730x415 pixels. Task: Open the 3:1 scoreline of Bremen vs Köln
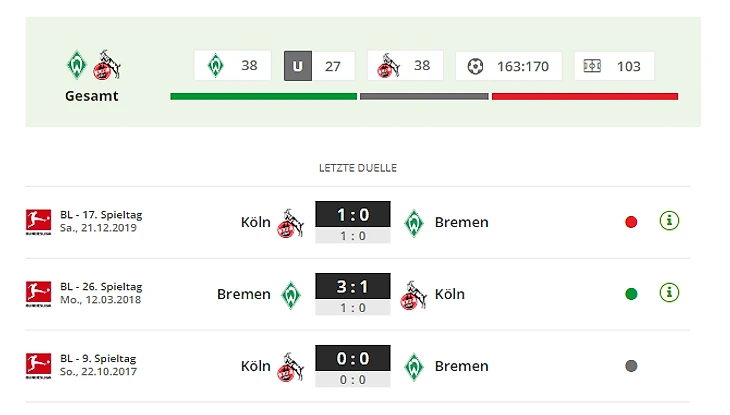click(x=353, y=286)
